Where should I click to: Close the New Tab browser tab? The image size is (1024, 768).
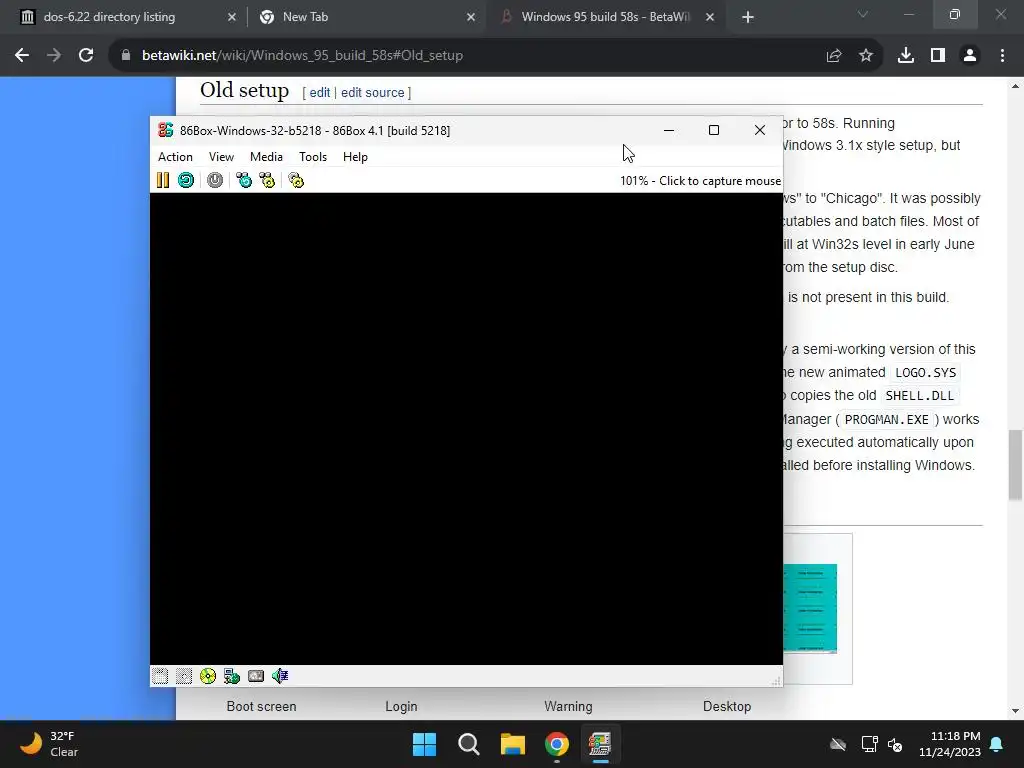pyautogui.click(x=471, y=17)
